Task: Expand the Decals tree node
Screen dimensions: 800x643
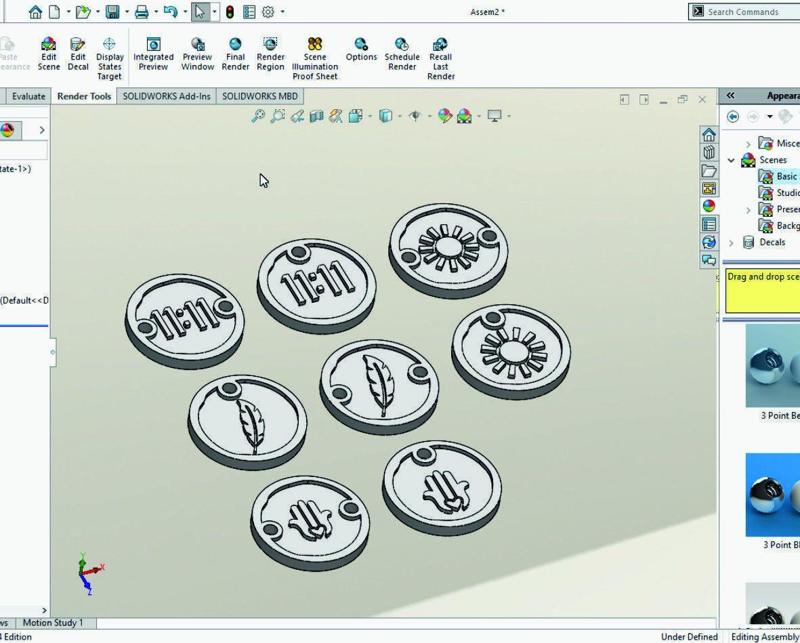Action: [731, 243]
